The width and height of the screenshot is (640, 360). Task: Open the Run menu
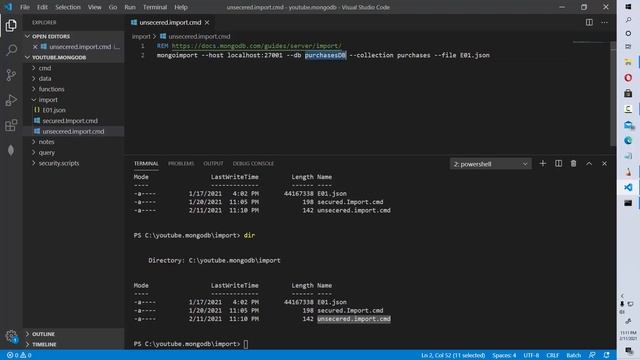pyautogui.click(x=130, y=7)
